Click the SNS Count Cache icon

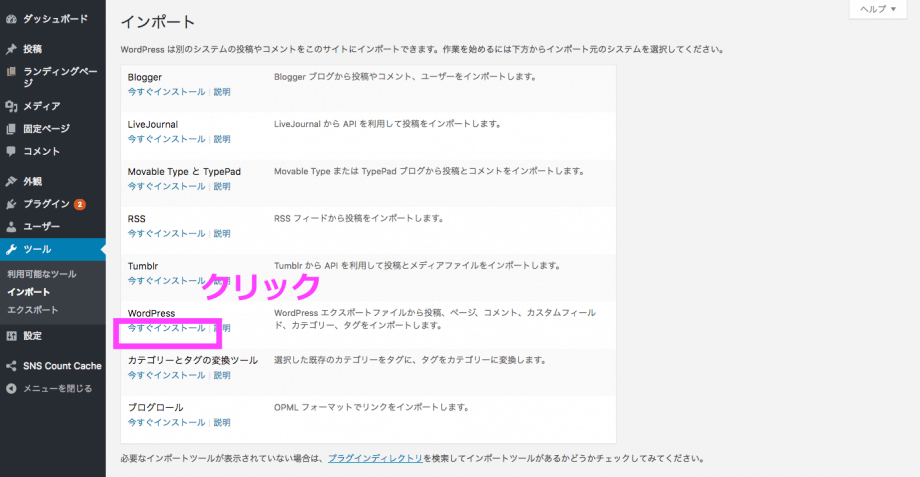click(11, 366)
